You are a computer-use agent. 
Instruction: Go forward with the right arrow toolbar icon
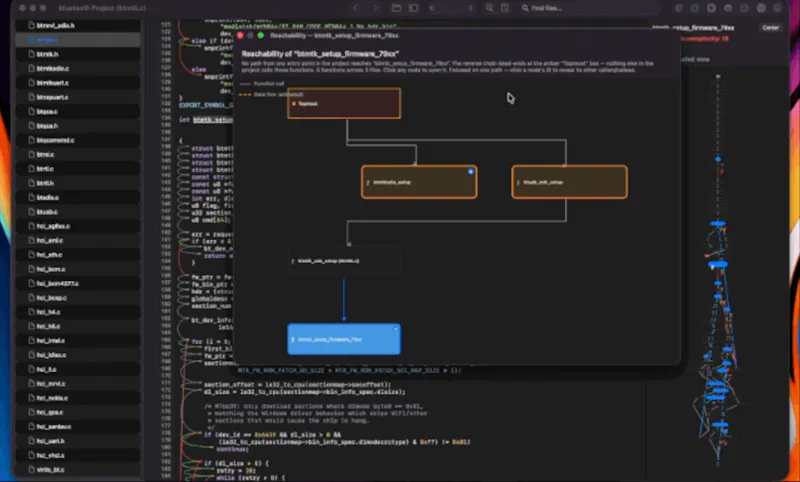[x=376, y=8]
